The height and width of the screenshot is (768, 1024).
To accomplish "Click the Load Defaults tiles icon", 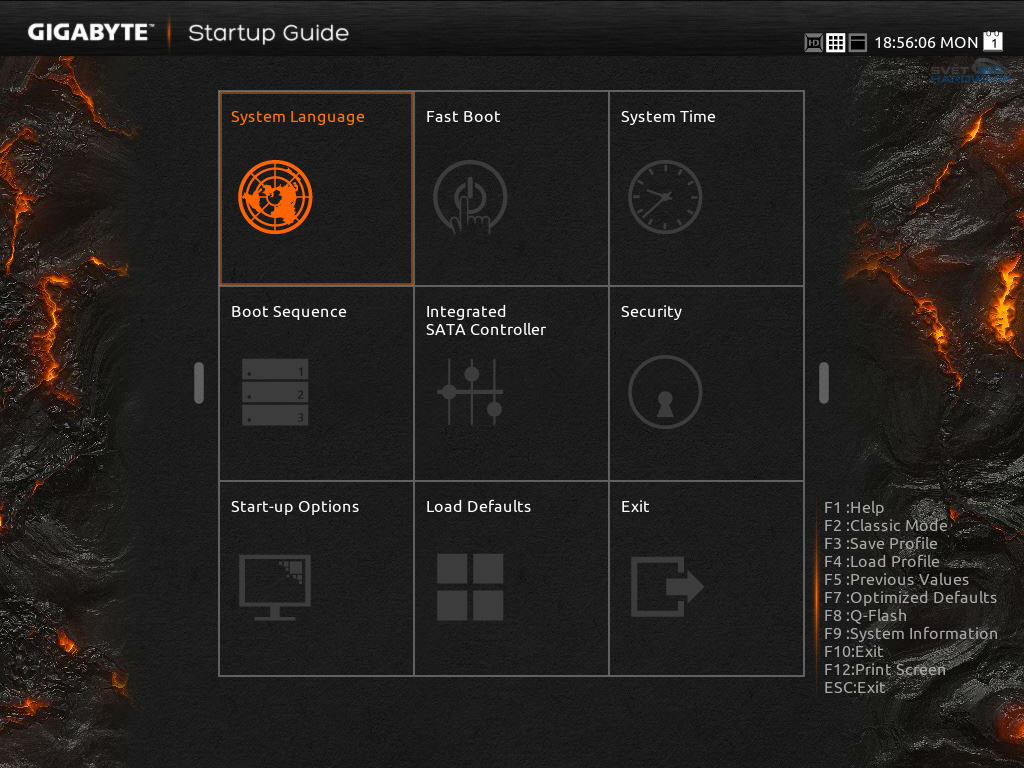I will (x=470, y=587).
